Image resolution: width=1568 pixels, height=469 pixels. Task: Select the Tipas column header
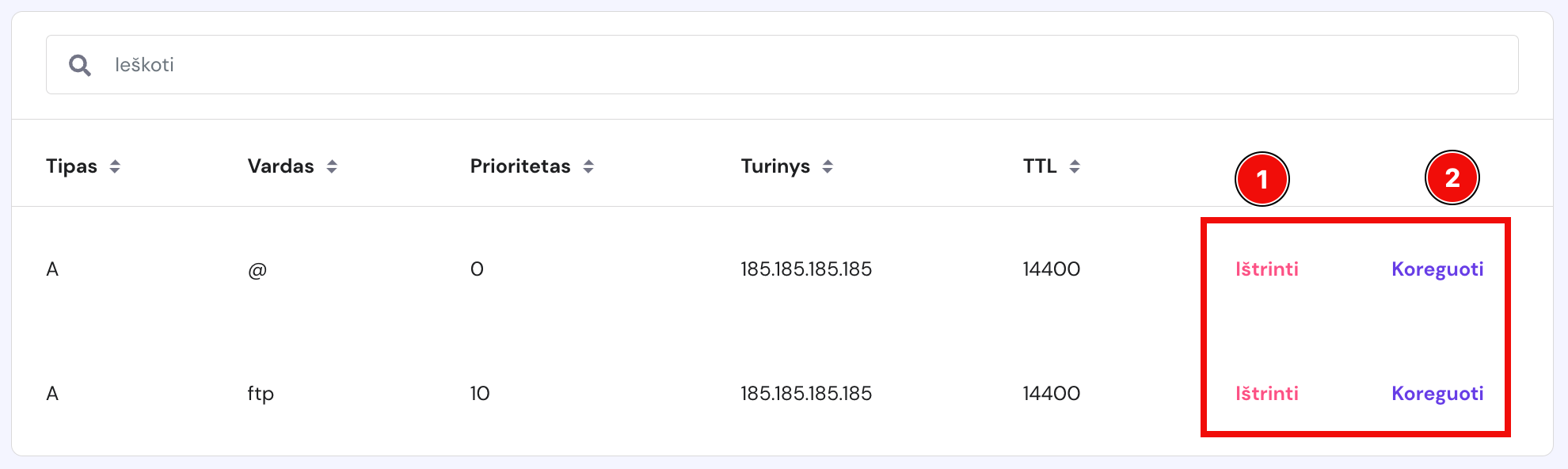(72, 166)
